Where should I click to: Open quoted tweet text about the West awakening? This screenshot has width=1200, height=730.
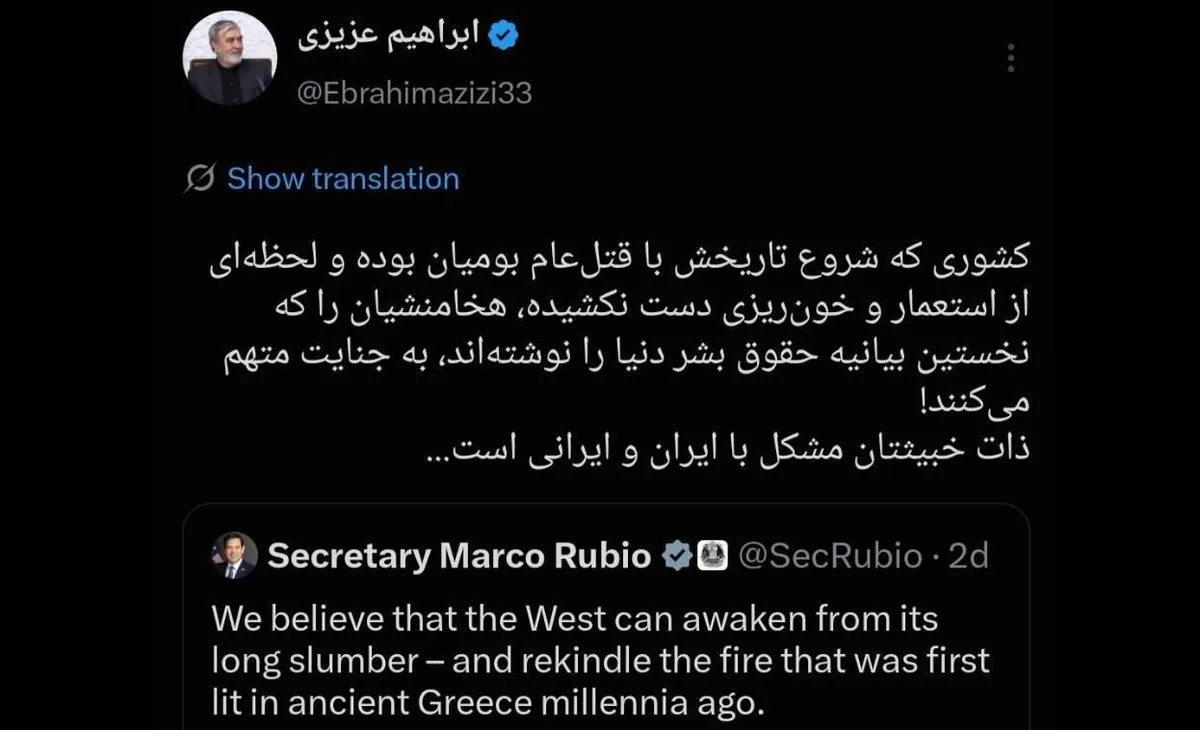click(601, 660)
